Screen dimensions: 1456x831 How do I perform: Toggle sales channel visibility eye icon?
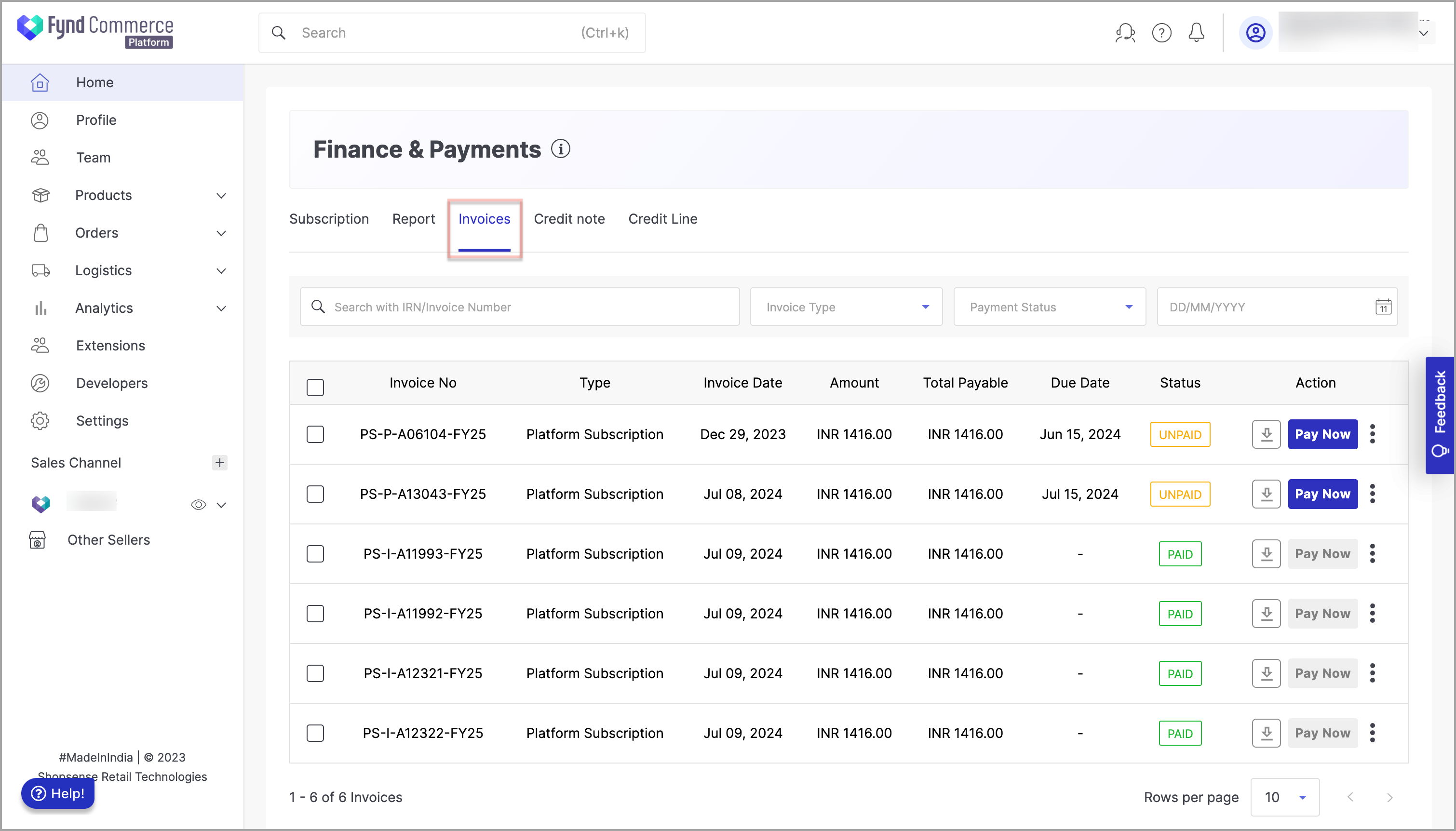[198, 505]
